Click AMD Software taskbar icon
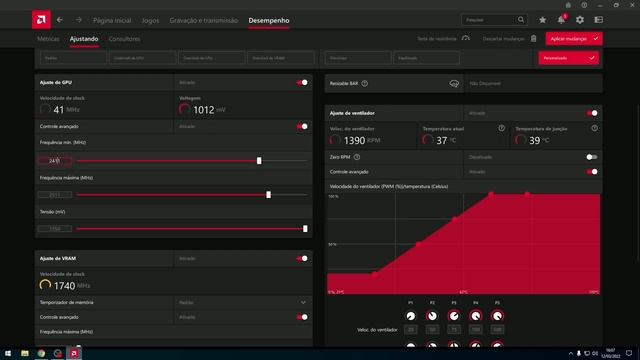Viewport: 640px width, 360px height. pyautogui.click(x=74, y=353)
